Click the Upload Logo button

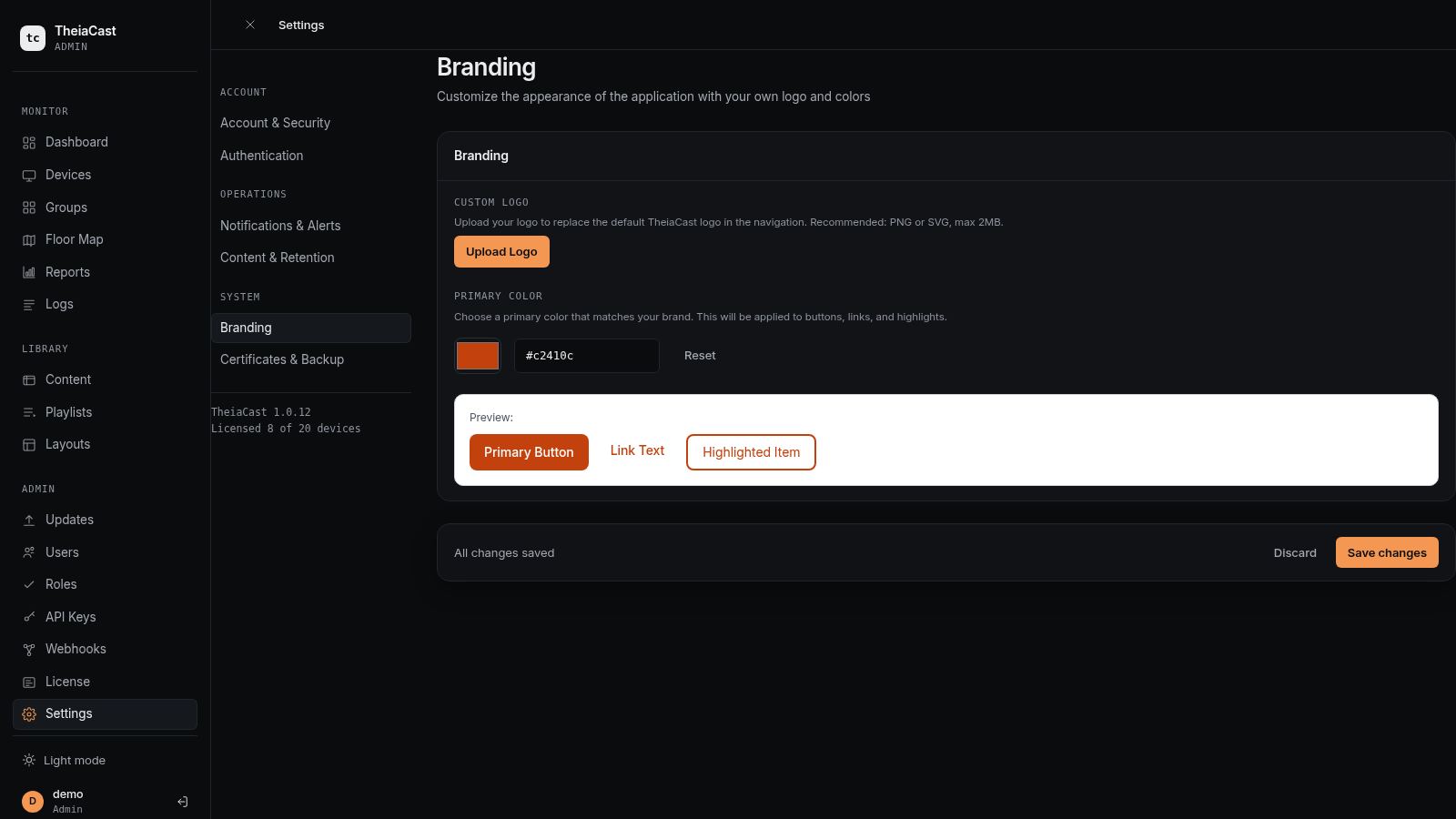point(501,252)
